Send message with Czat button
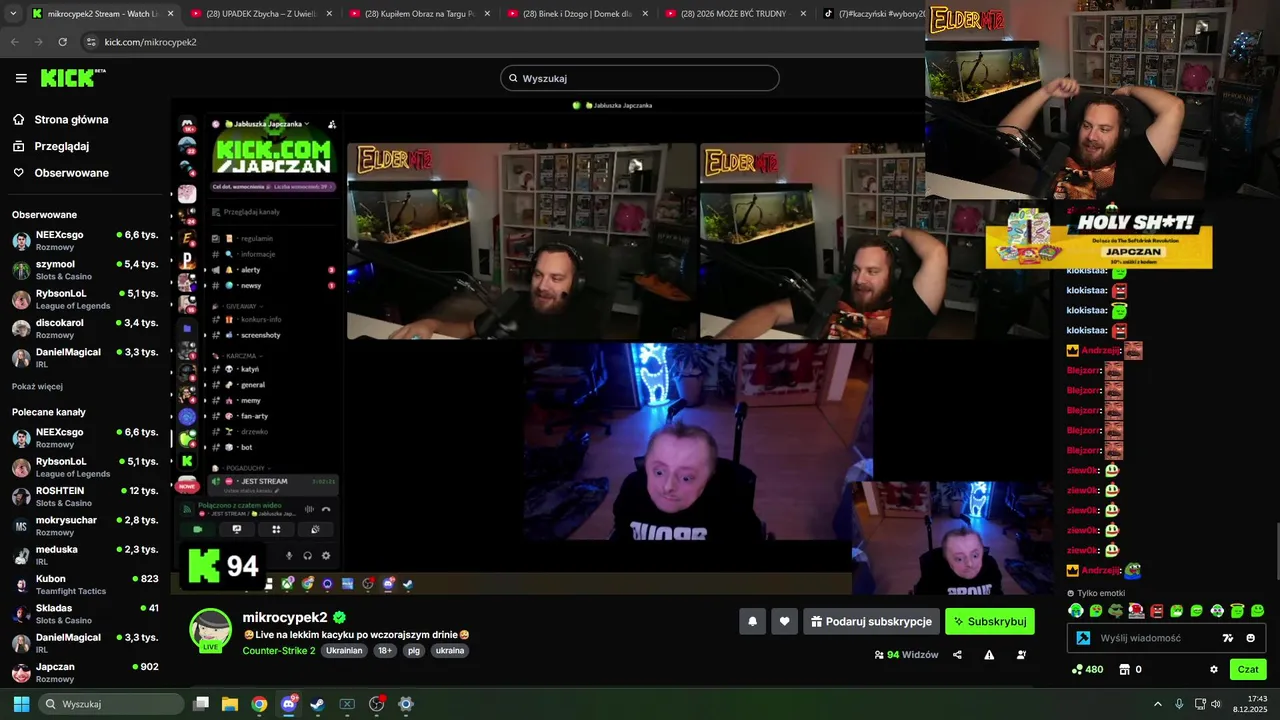Image resolution: width=1280 pixels, height=720 pixels. point(1248,669)
